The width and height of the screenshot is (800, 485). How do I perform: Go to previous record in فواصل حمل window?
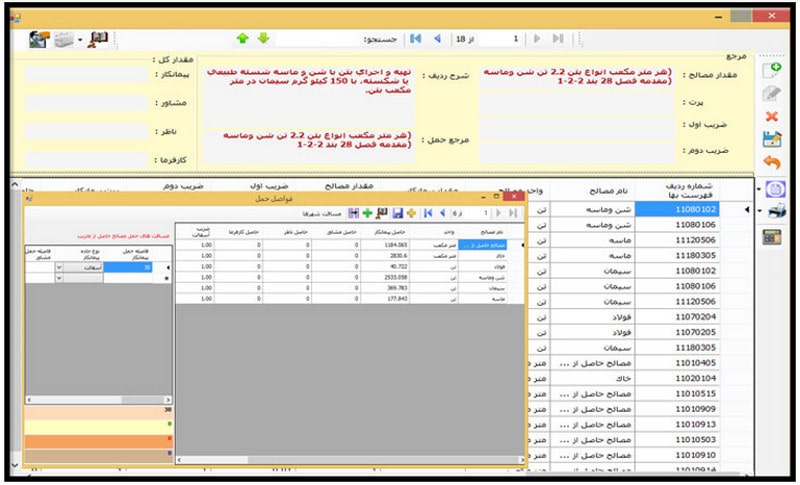(x=442, y=213)
